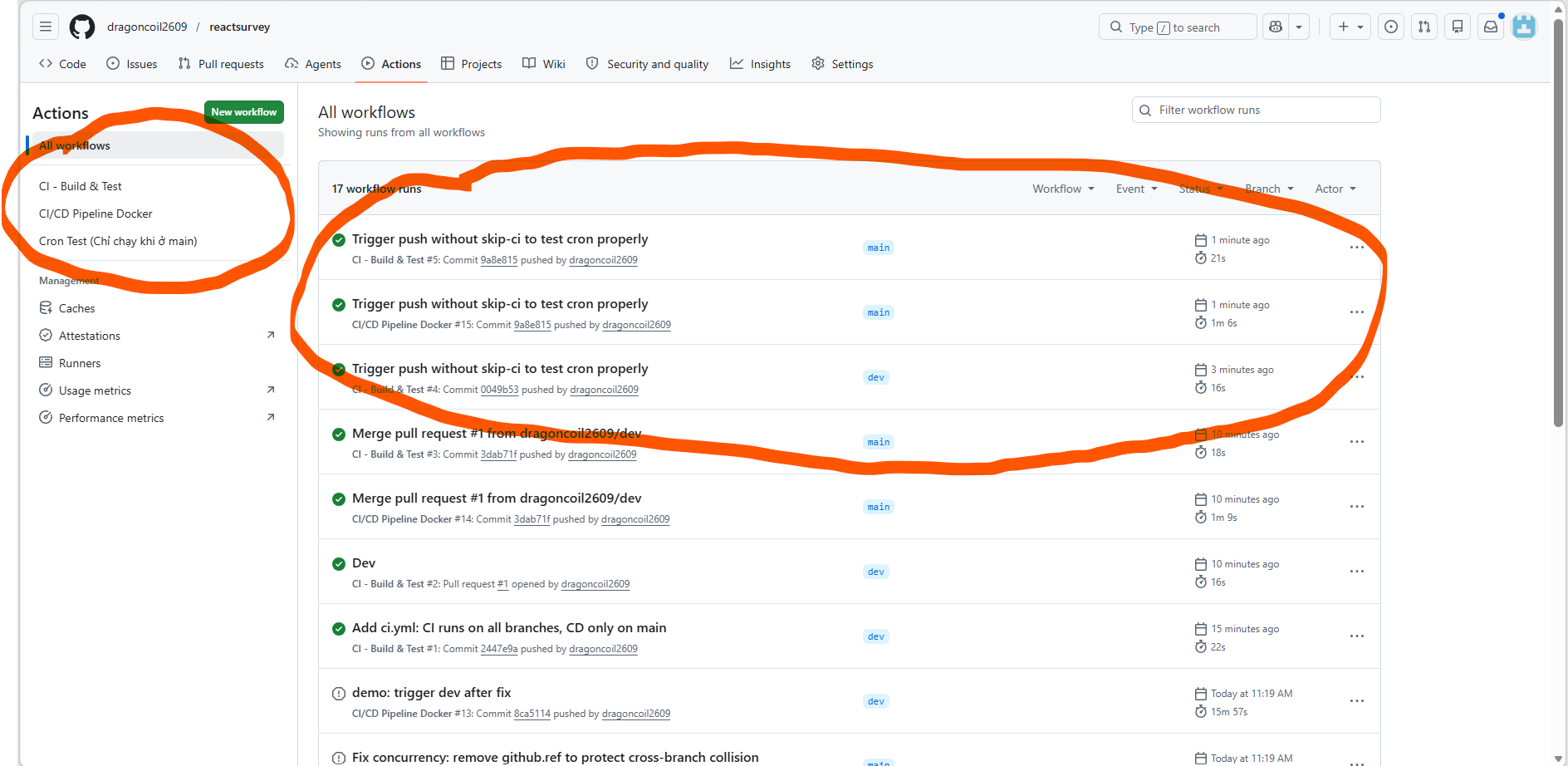Screen dimensions: 1568x766
Task: Click dev branch label on Build & Test #4
Action: coord(876,377)
